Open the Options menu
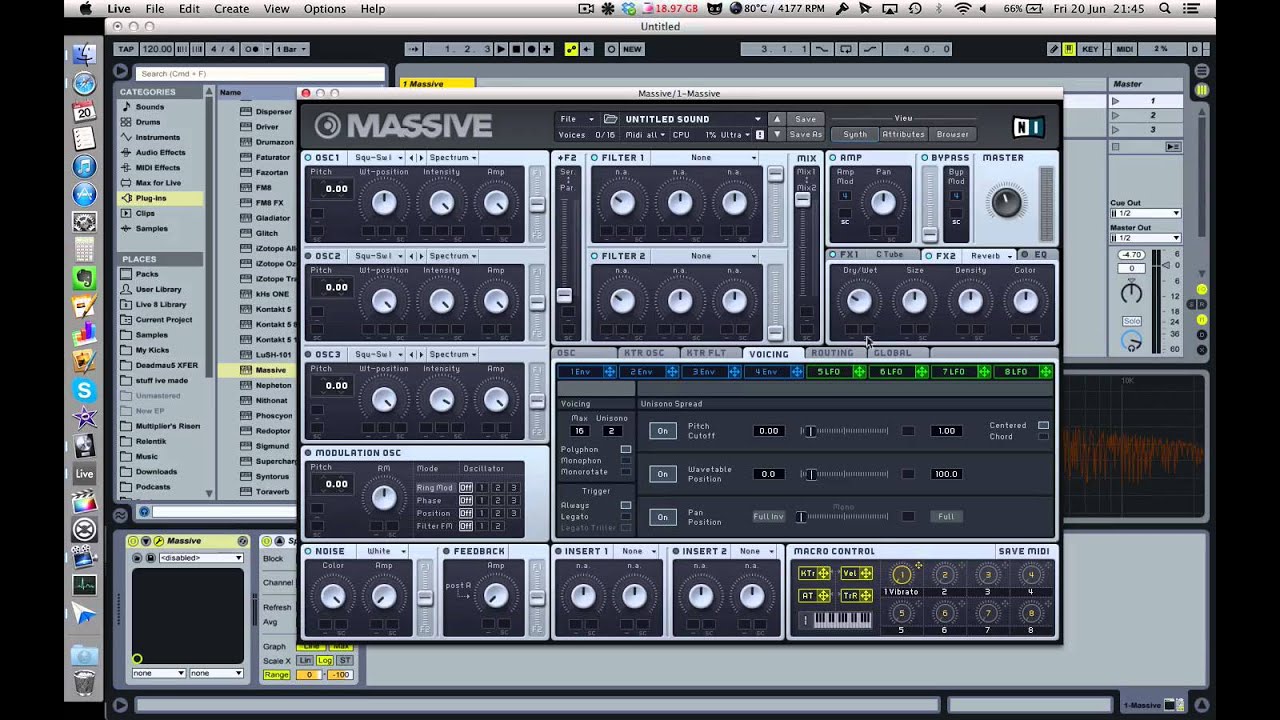The height and width of the screenshot is (720, 1280). pyautogui.click(x=324, y=8)
